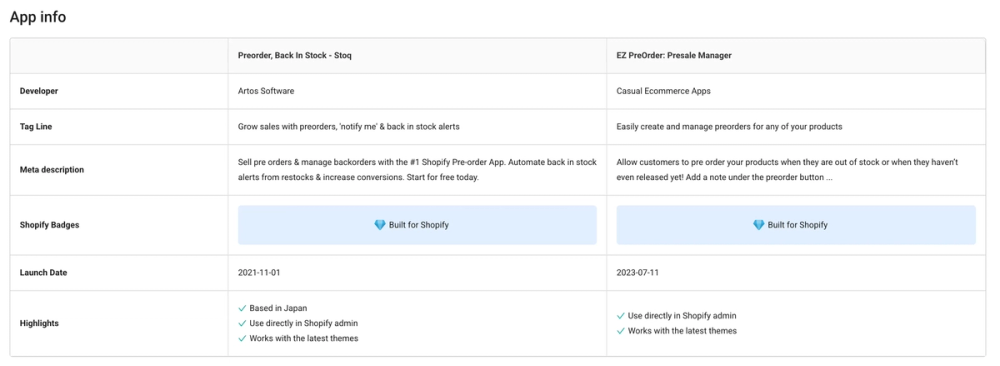Click the diamond icon in Stoq badge
This screenshot has height=366, width=1000.
(379, 225)
